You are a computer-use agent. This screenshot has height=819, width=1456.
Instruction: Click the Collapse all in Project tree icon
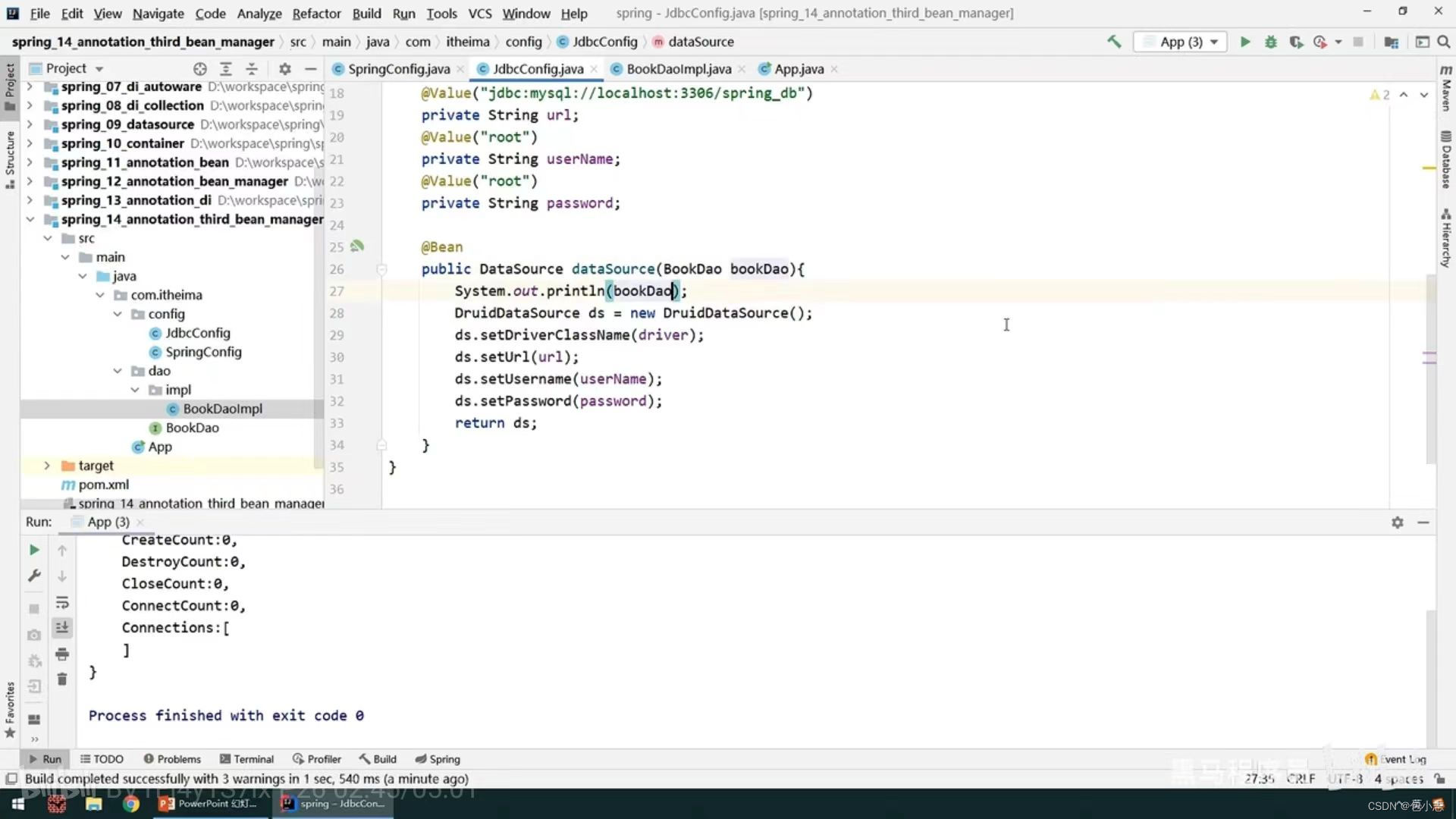[x=251, y=67]
